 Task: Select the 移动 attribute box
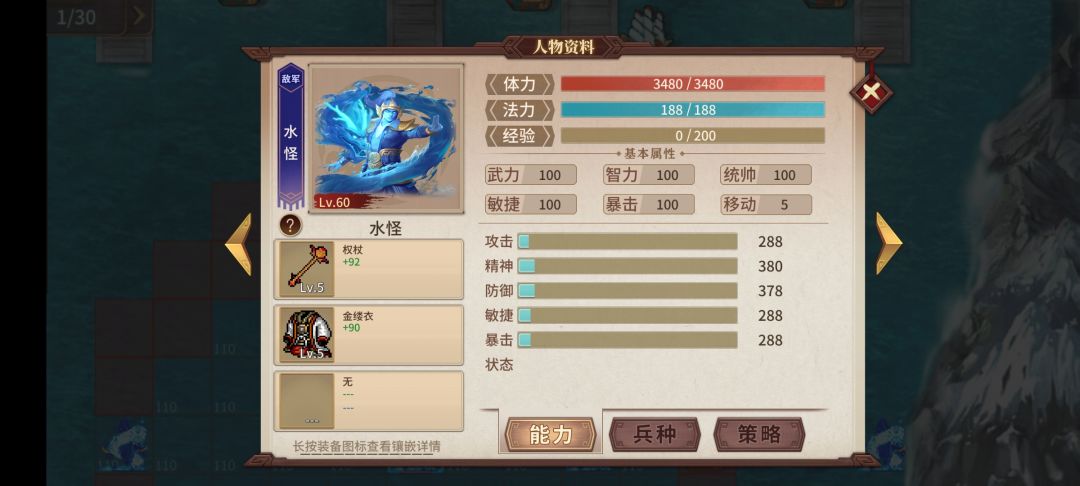766,204
